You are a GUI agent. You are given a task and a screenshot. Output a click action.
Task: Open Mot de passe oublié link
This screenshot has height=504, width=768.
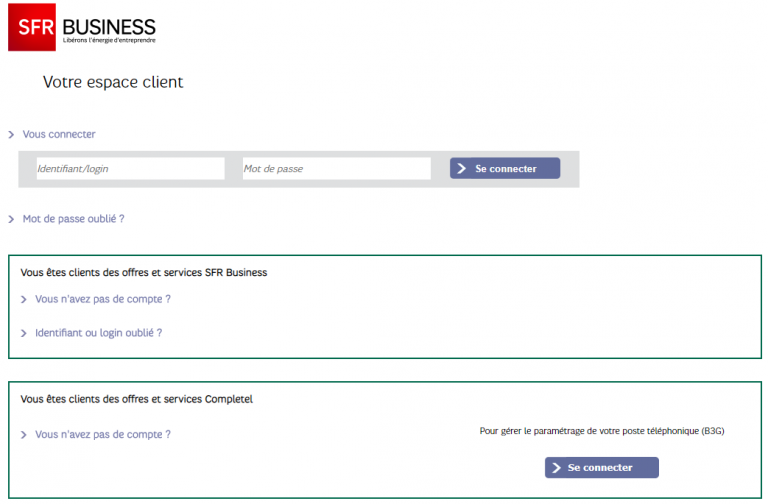click(73, 219)
